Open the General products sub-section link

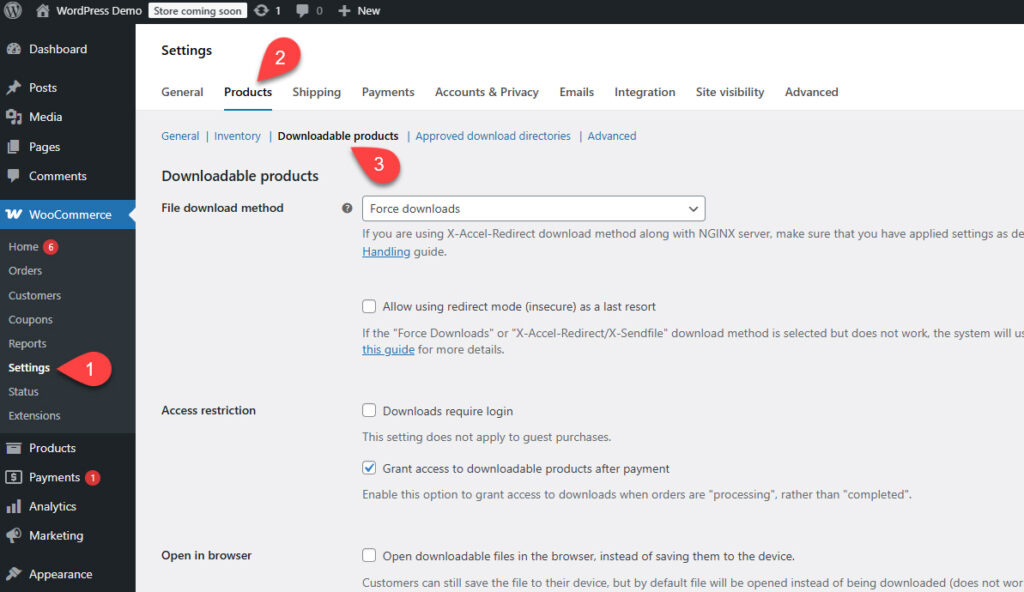coord(180,136)
